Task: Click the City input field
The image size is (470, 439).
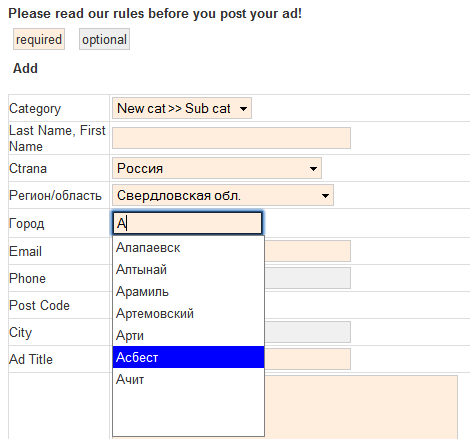Action: 307,332
